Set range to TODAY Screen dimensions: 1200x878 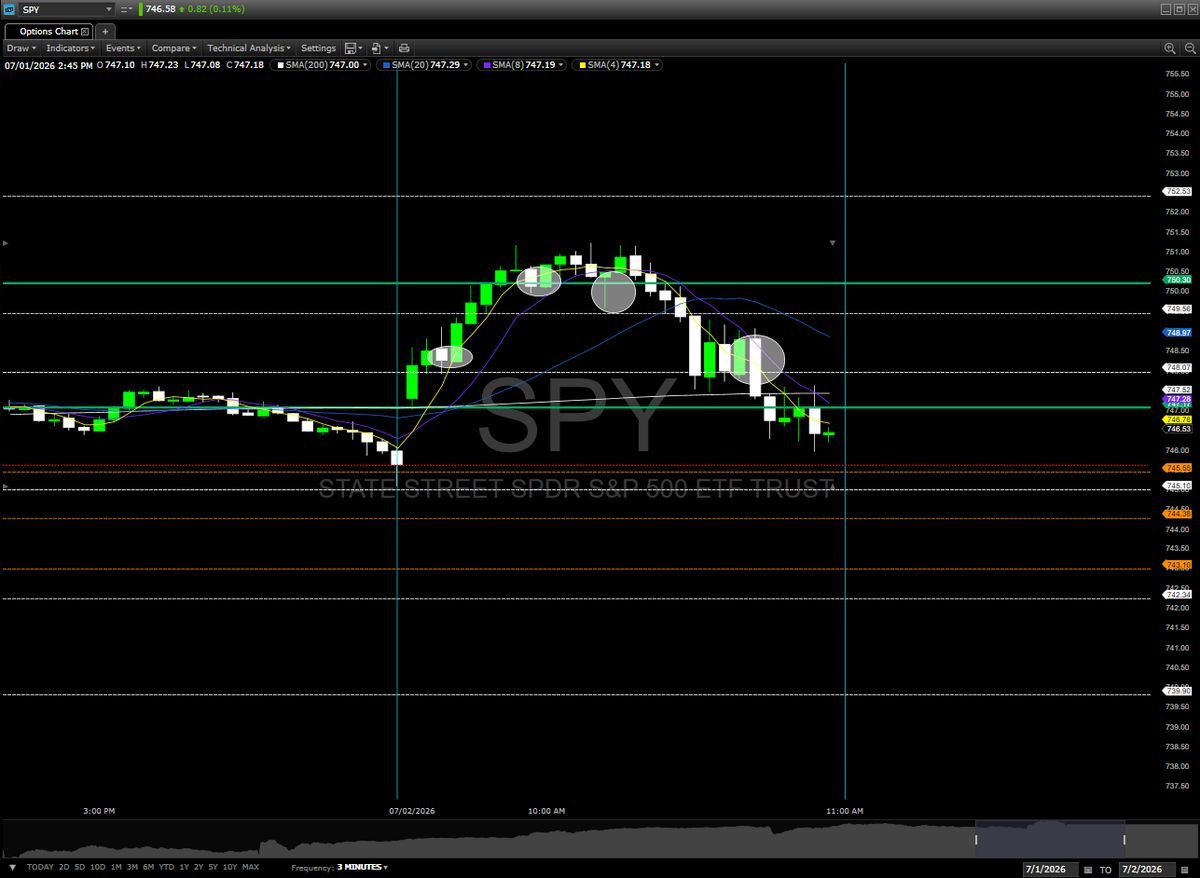(x=40, y=867)
